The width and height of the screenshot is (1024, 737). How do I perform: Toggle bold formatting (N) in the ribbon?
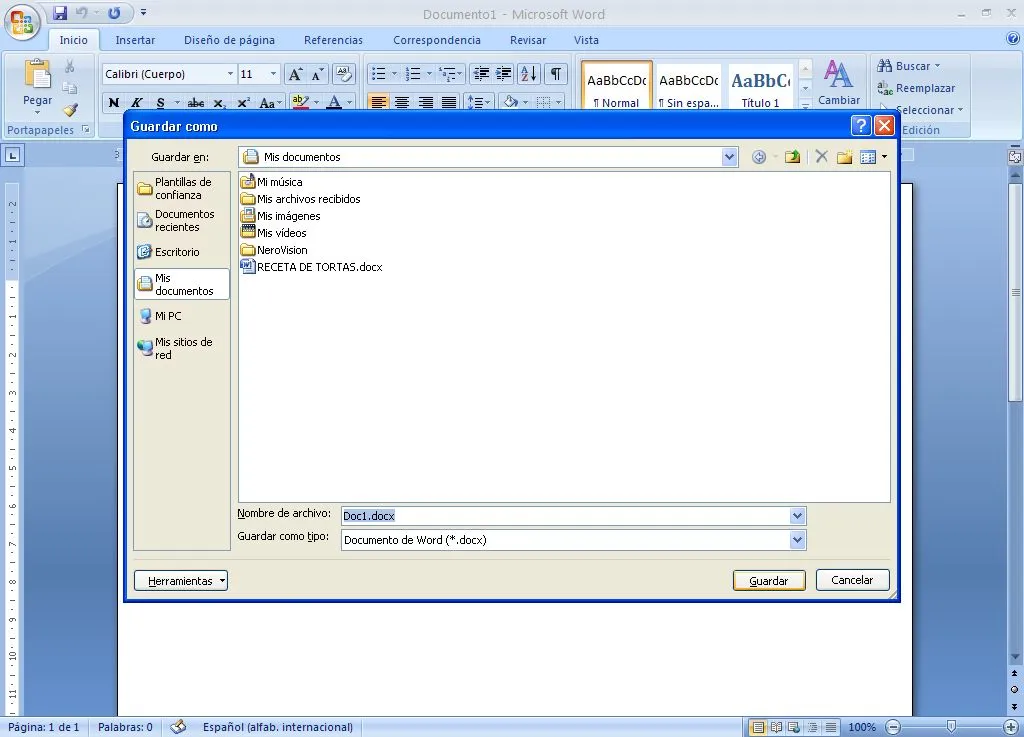point(112,102)
